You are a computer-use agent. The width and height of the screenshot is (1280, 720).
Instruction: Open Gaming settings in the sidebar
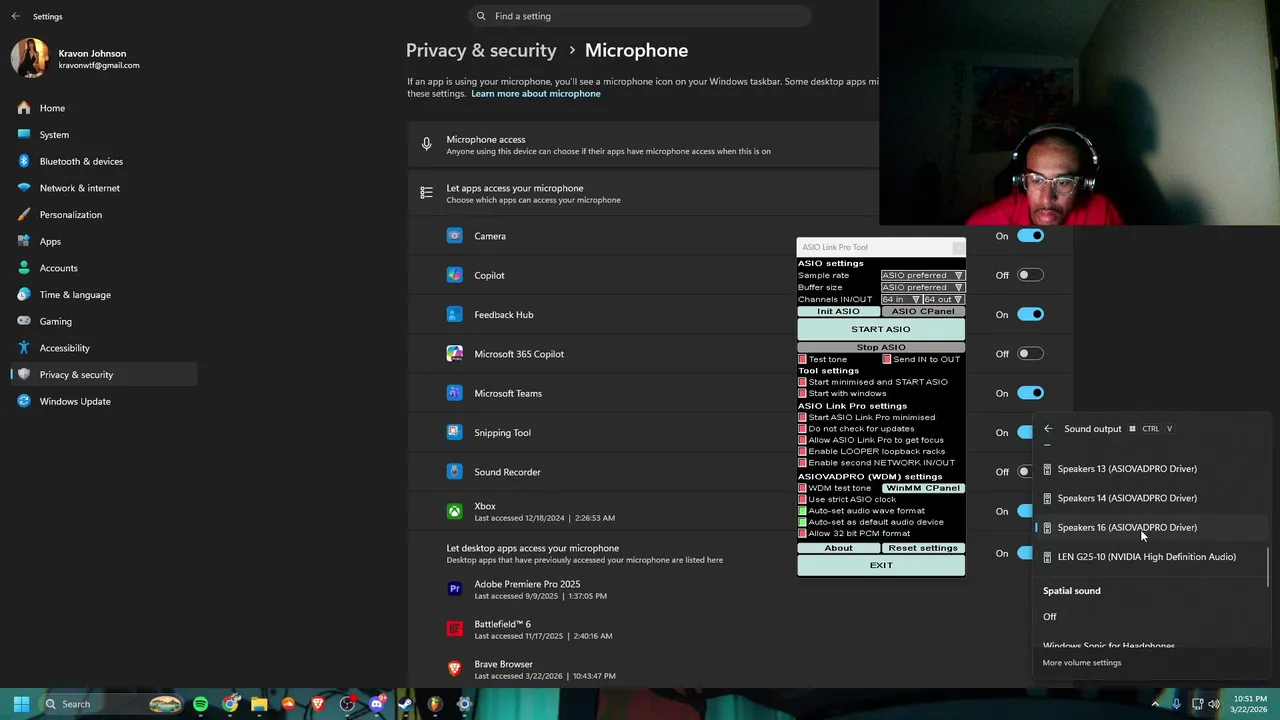tap(104, 321)
